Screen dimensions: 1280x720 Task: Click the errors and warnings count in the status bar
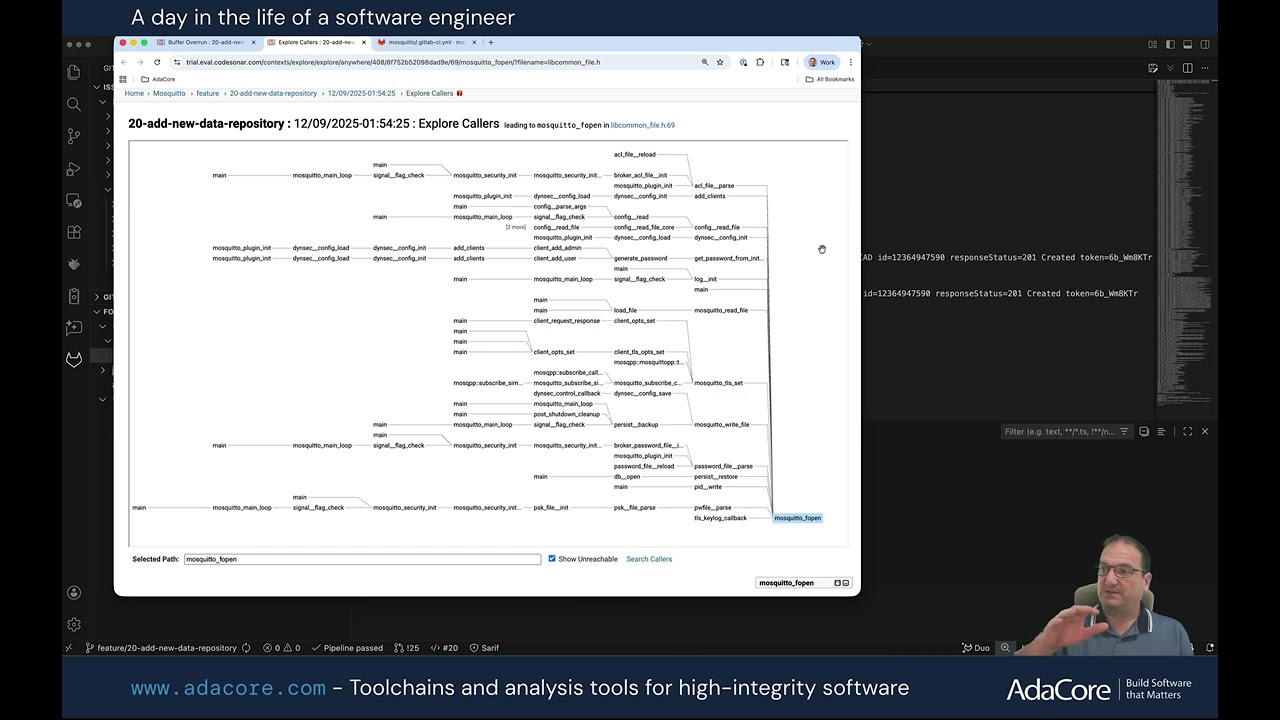click(x=281, y=648)
